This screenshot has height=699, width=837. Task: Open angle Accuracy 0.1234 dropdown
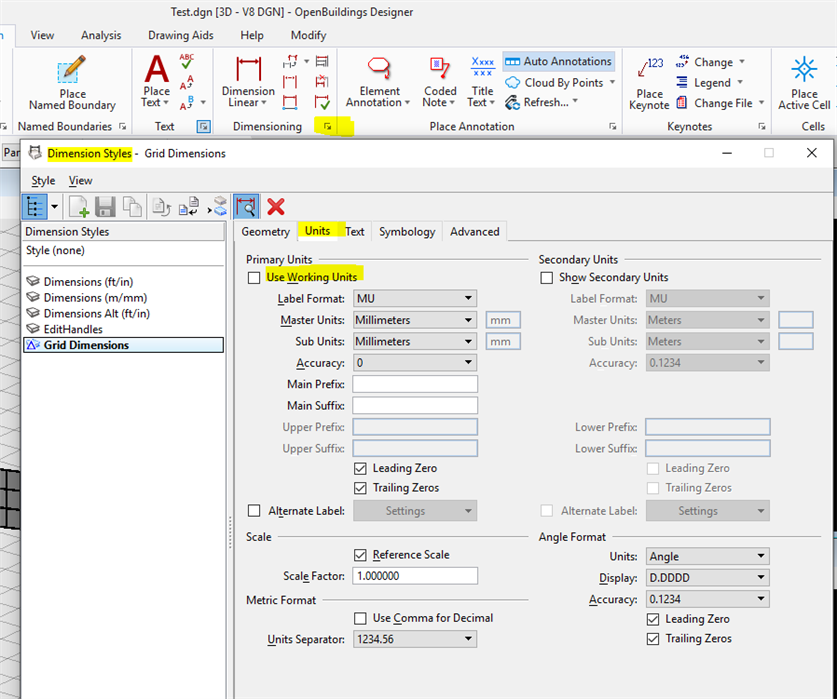pos(707,599)
